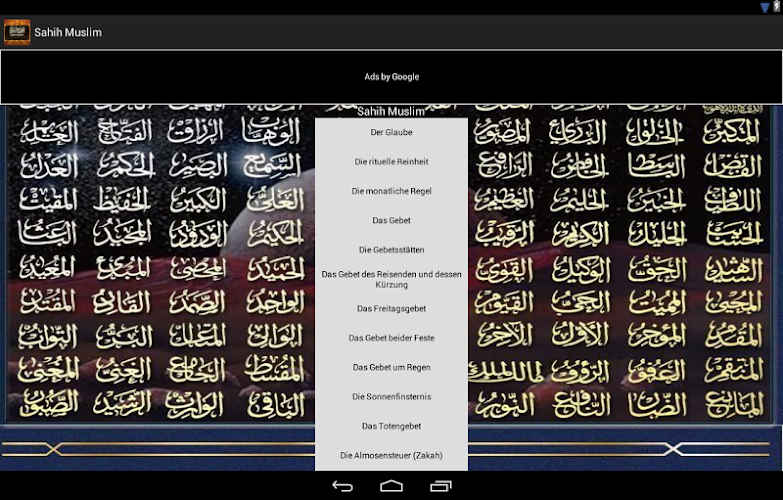Open 'Die Gebetsstätten' chapter
The image size is (783, 500).
click(x=392, y=250)
